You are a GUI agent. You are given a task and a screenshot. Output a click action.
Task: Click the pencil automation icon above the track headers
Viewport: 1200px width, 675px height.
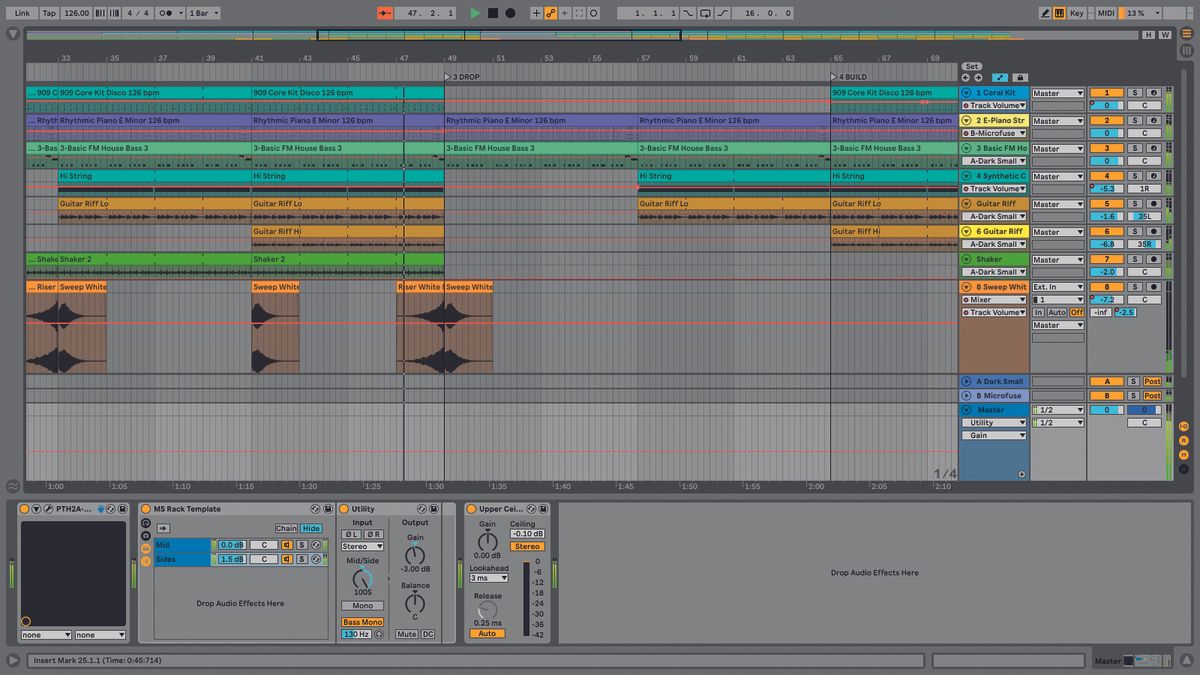click(x=999, y=77)
